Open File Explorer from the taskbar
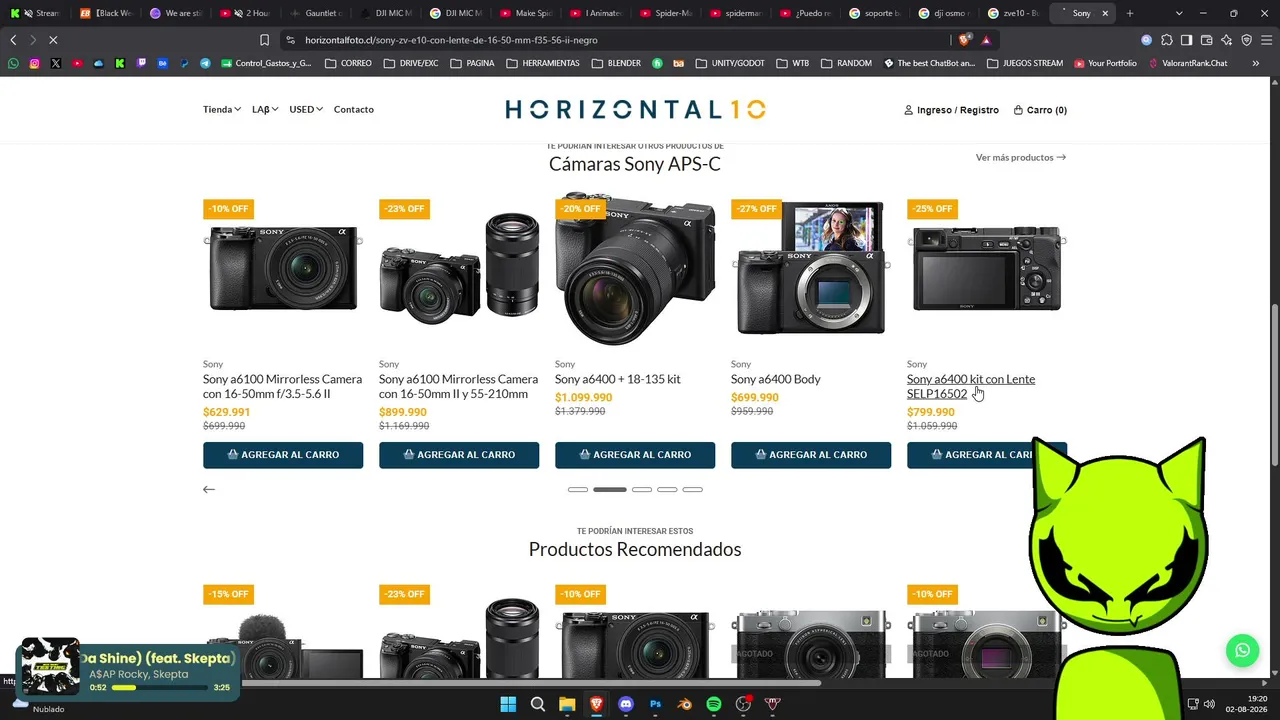Screen dimensions: 1280x720 coord(567,704)
